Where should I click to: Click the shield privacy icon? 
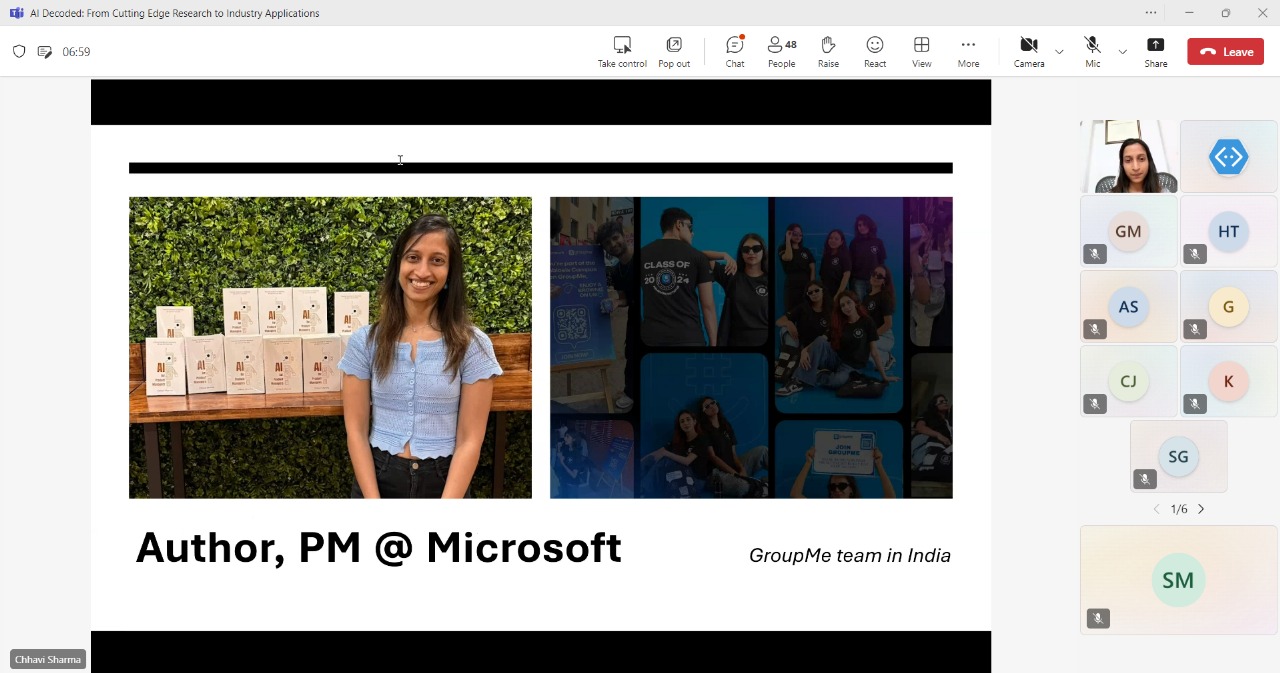(x=19, y=52)
